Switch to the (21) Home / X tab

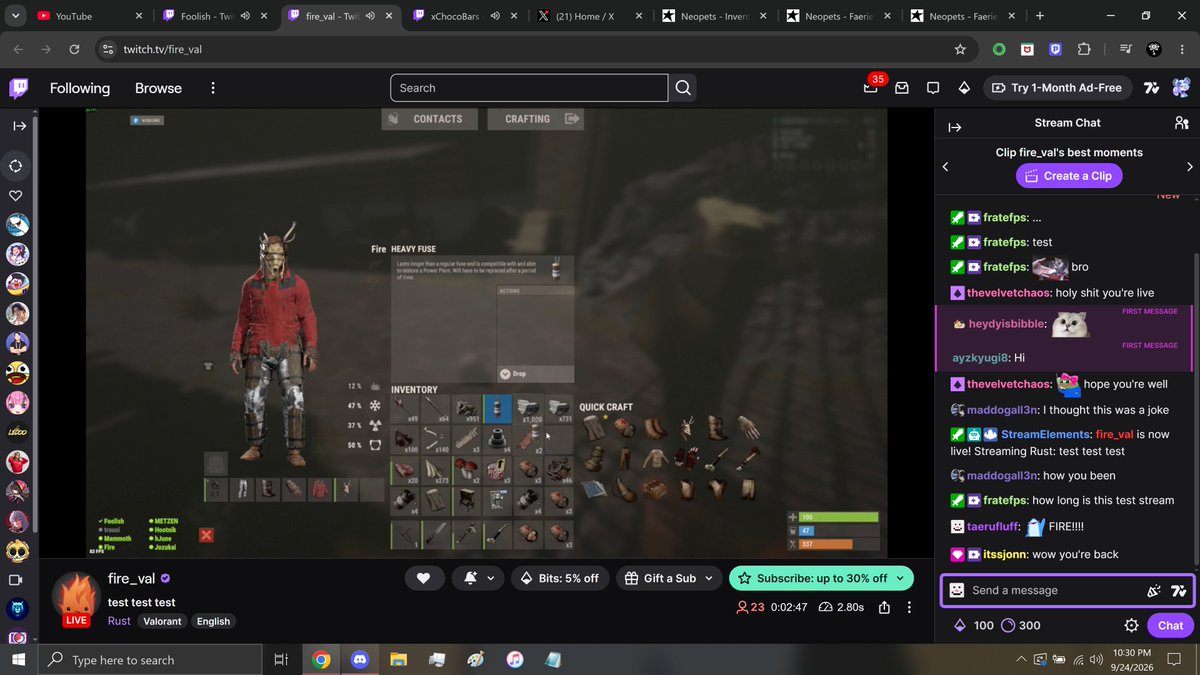click(x=589, y=16)
